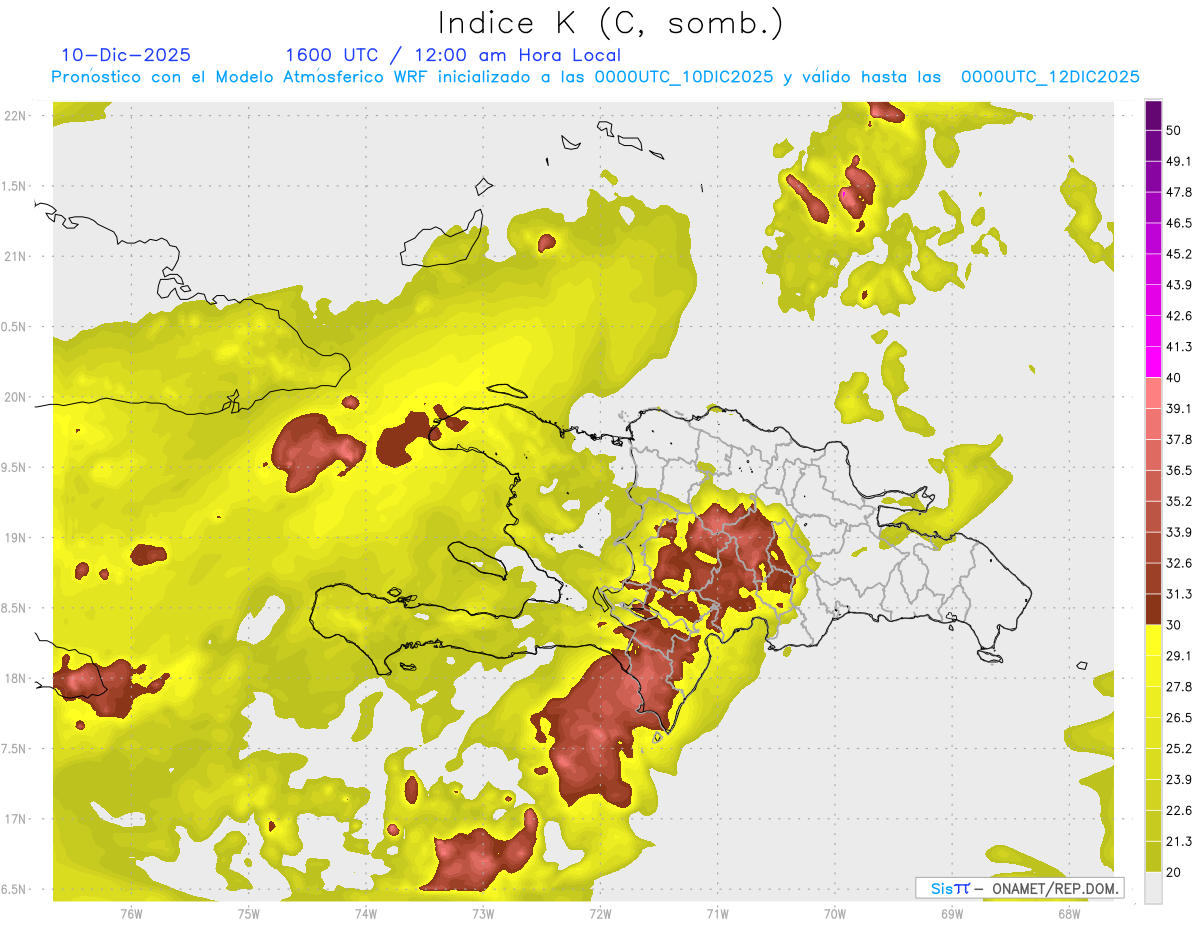Click the "72W" longitude label
1200x927 pixels.
click(x=600, y=913)
